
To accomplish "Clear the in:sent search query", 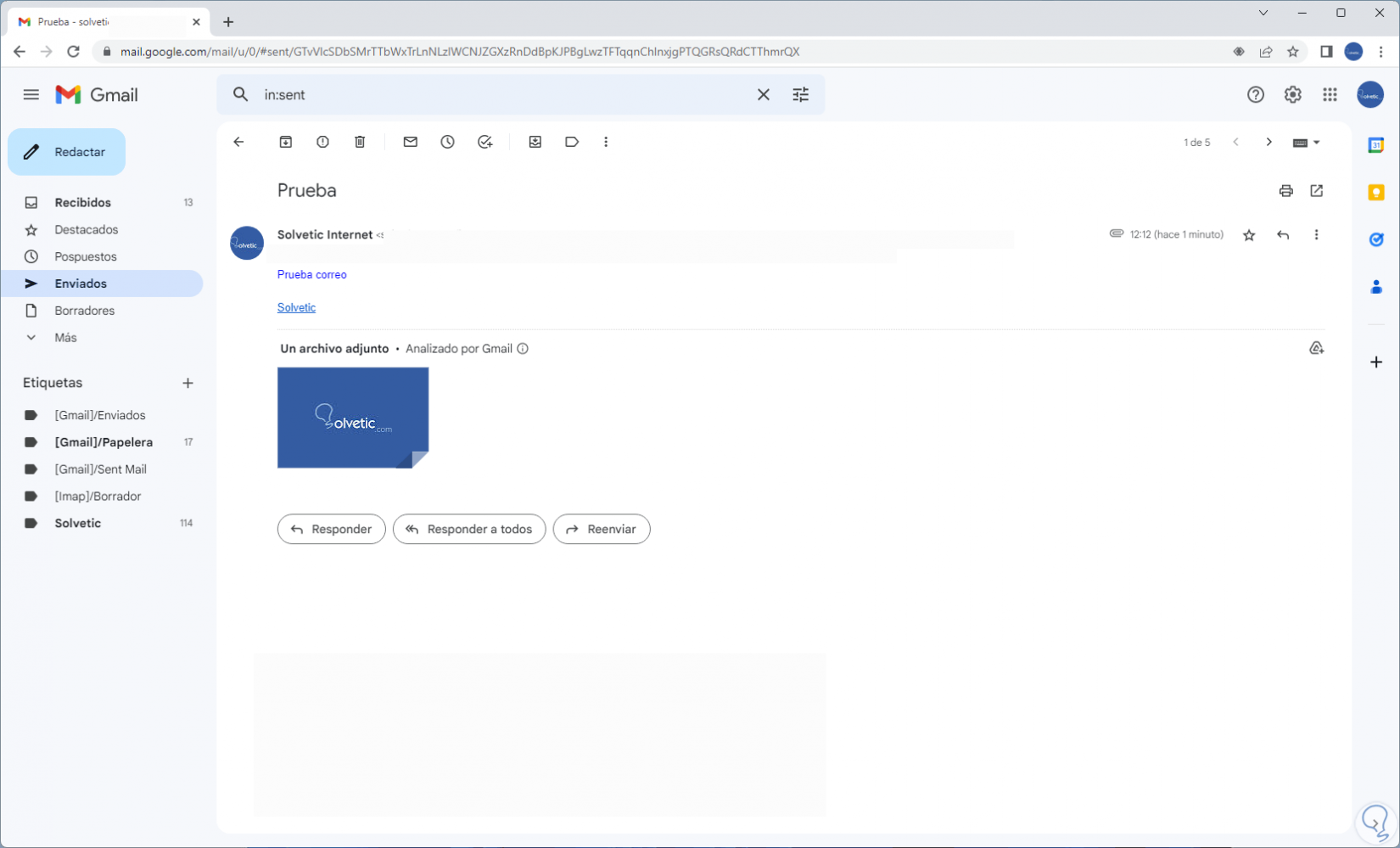I will [764, 94].
